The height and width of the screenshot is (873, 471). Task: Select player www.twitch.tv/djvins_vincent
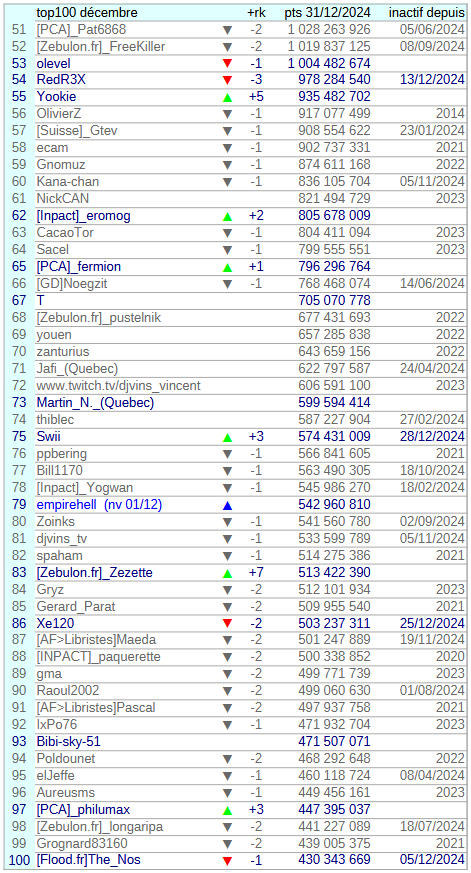pos(119,386)
